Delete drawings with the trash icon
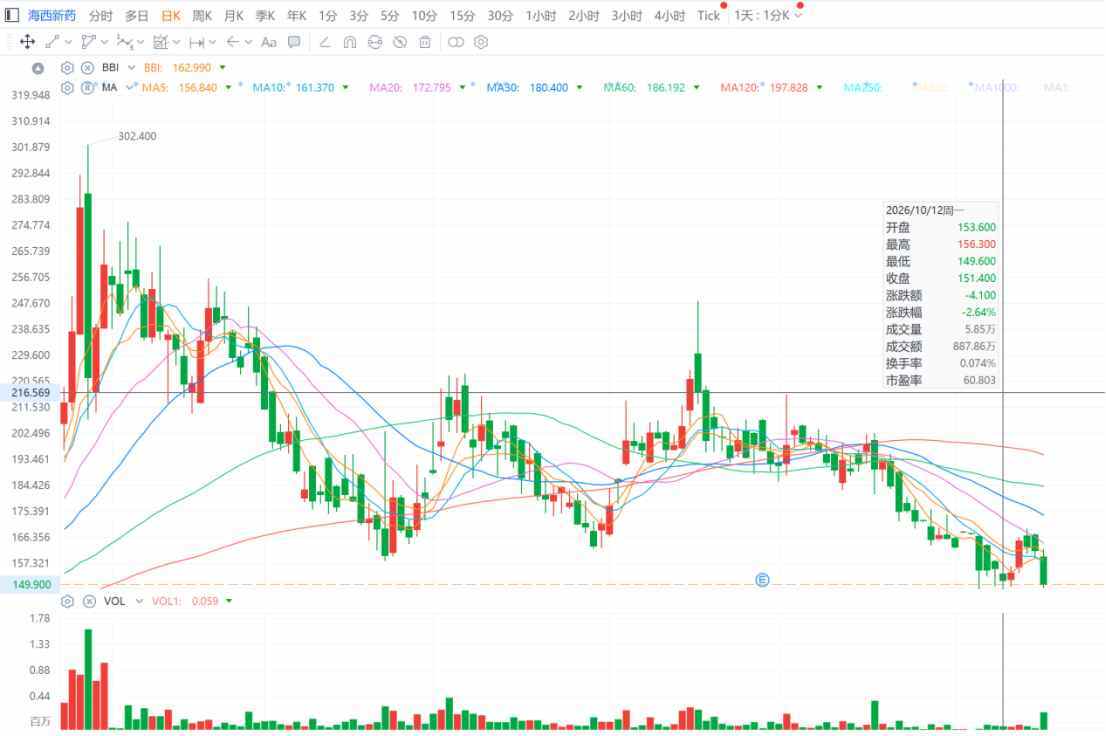The height and width of the screenshot is (736, 1106). click(425, 42)
